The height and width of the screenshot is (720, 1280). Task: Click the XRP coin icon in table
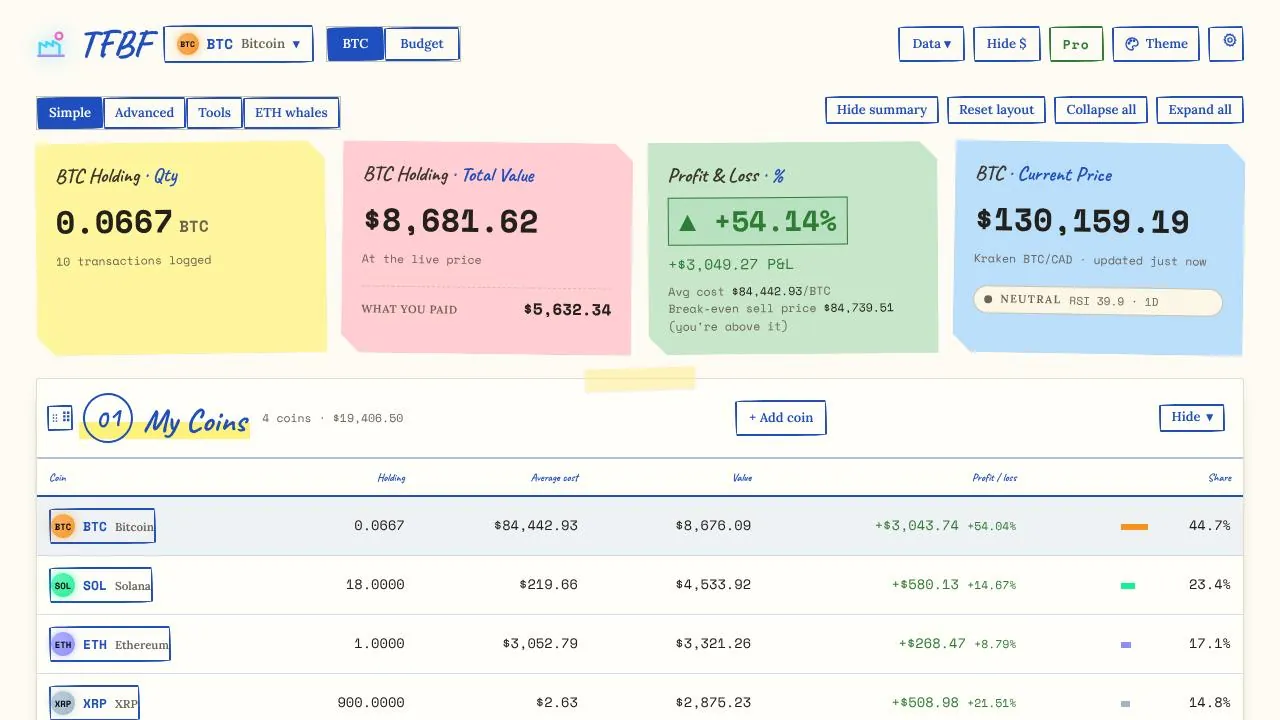[x=63, y=703]
